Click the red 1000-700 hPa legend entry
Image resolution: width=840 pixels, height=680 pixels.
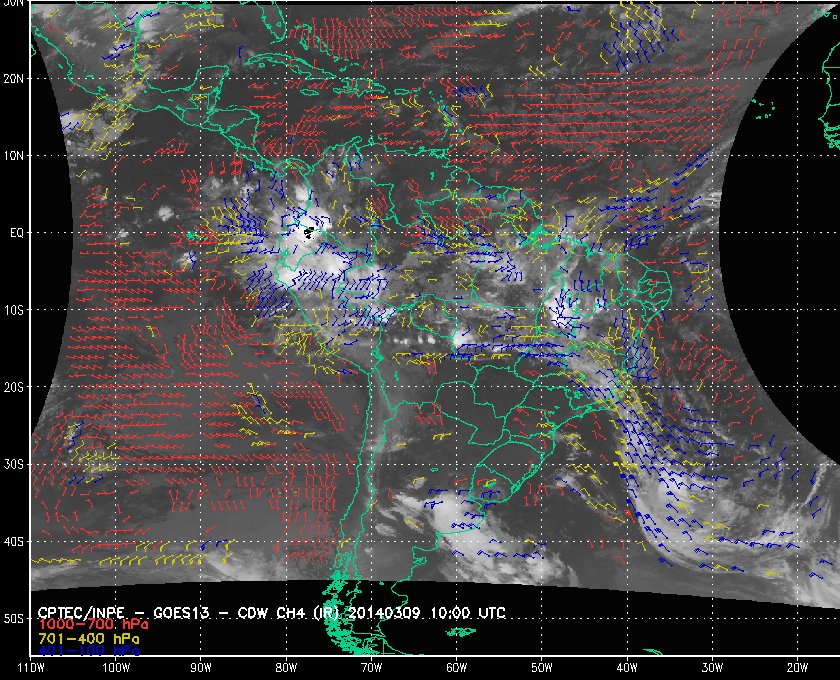[x=93, y=624]
